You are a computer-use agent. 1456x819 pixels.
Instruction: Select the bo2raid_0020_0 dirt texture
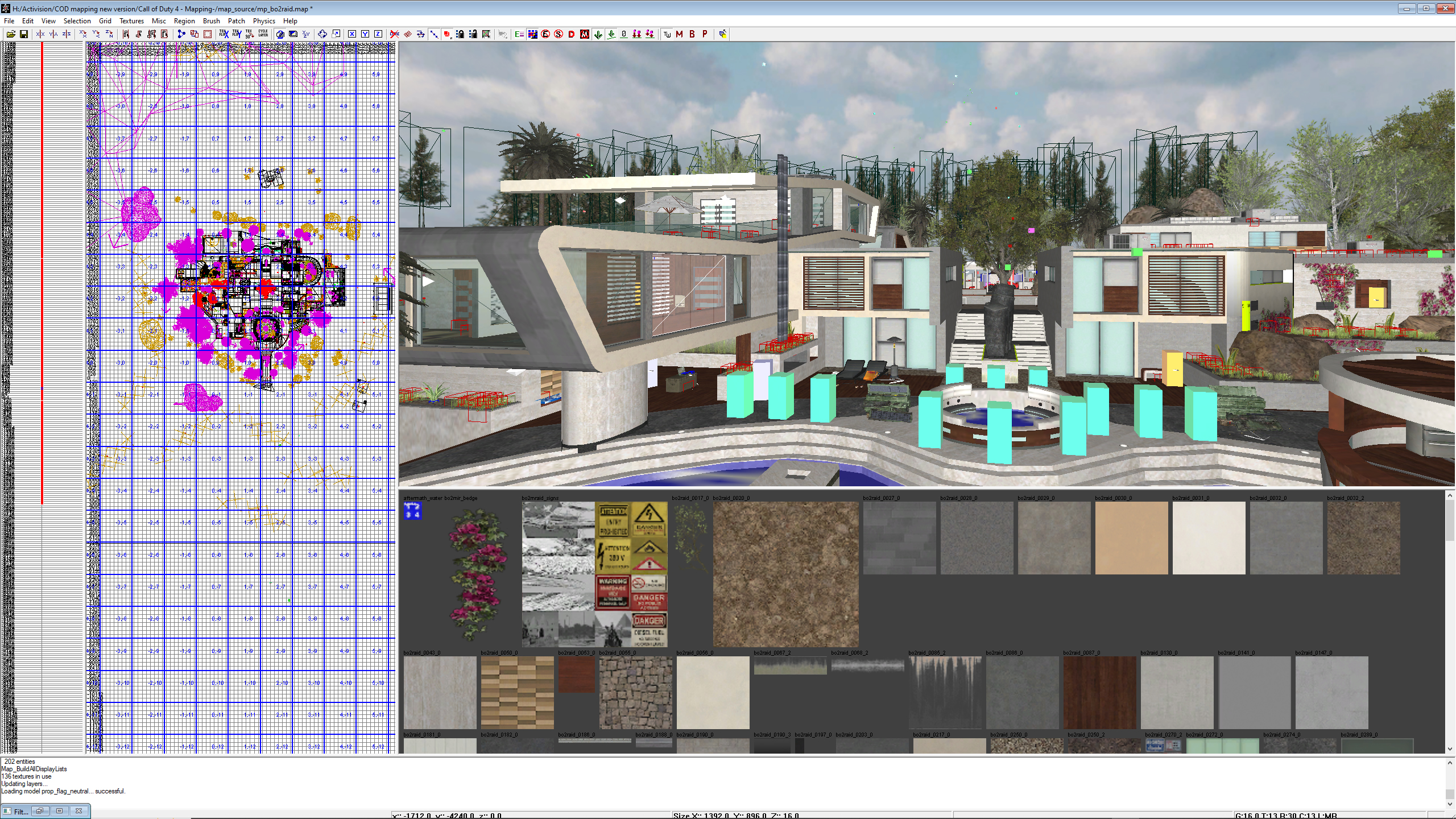click(x=785, y=574)
